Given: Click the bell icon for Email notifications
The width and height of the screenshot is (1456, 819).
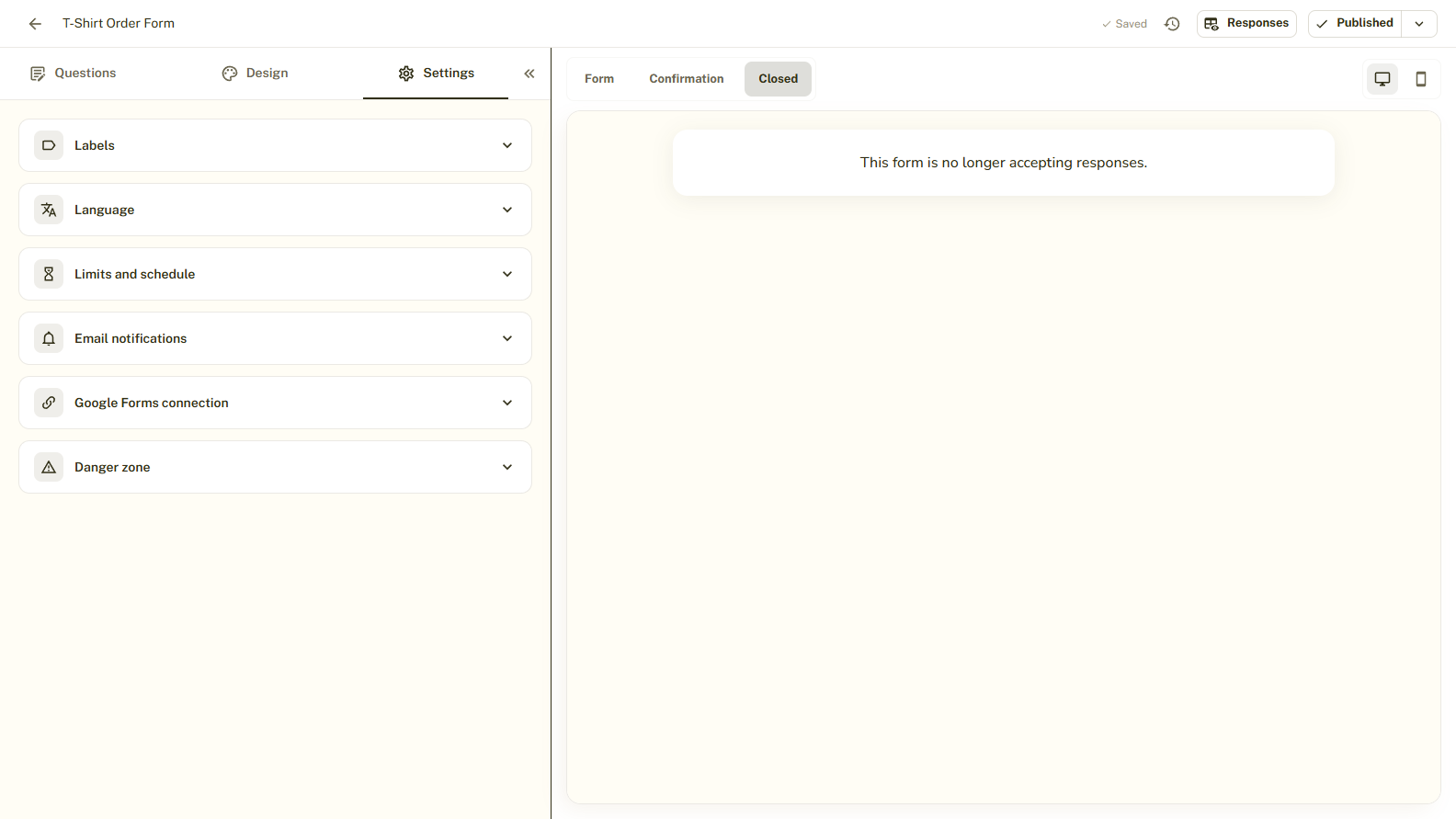Looking at the screenshot, I should click(x=49, y=338).
